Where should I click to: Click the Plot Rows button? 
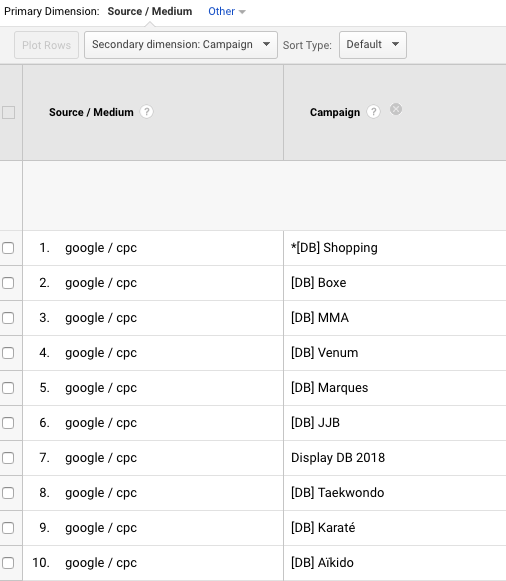click(46, 45)
